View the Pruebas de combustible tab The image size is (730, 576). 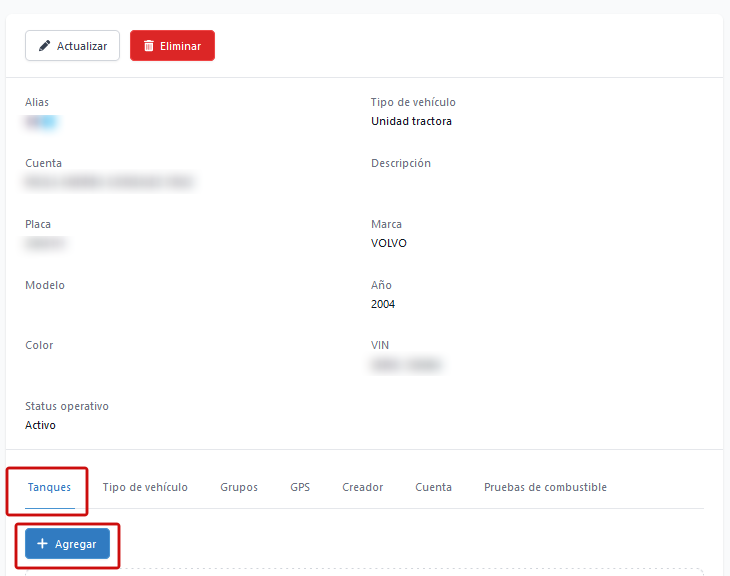[x=545, y=487]
